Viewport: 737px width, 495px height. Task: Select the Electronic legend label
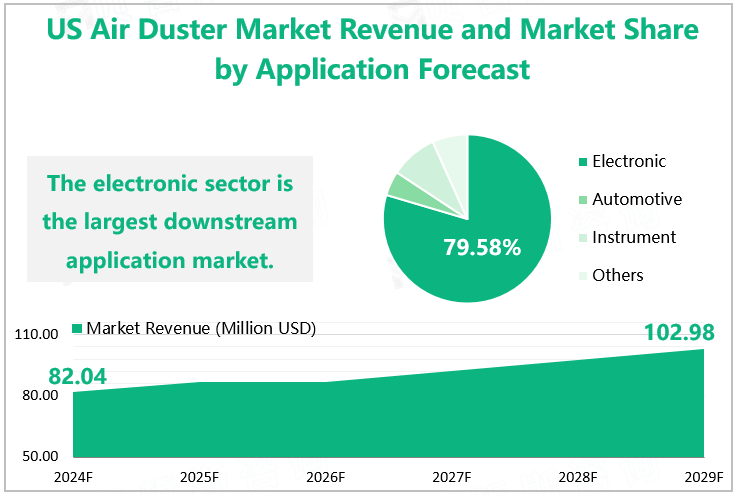[629, 161]
